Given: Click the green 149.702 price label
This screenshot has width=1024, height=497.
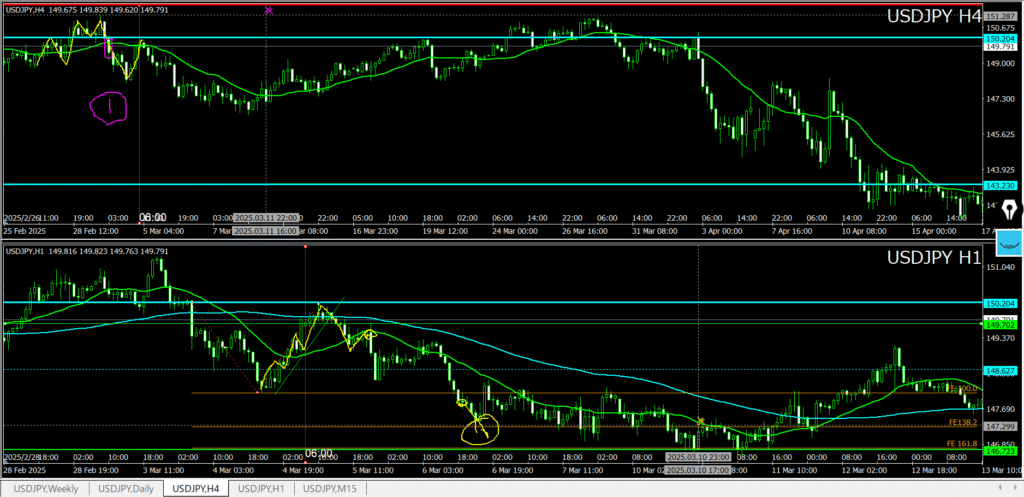Looking at the screenshot, I should pyautogui.click(x=1001, y=324).
